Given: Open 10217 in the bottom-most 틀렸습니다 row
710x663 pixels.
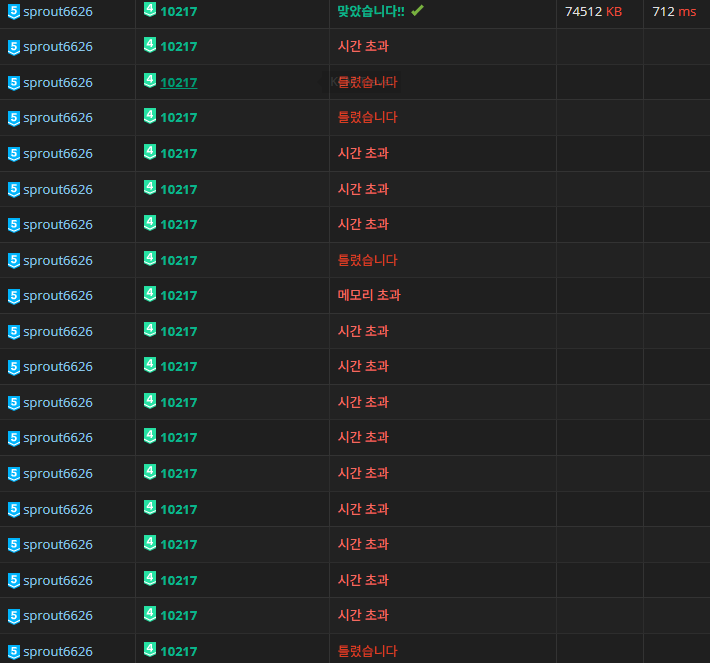Looking at the screenshot, I should point(179,652).
